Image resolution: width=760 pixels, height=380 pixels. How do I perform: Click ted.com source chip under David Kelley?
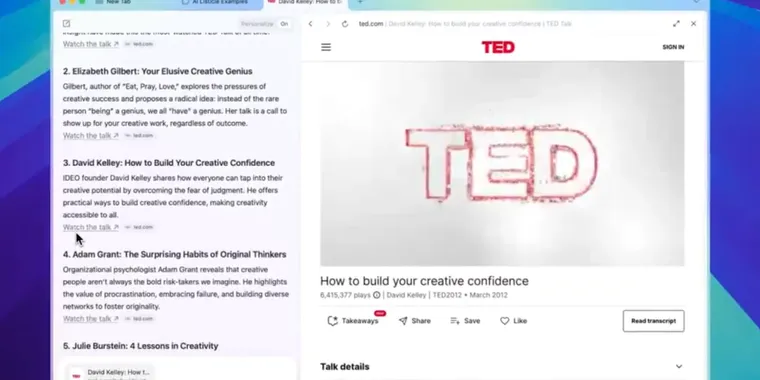139,227
